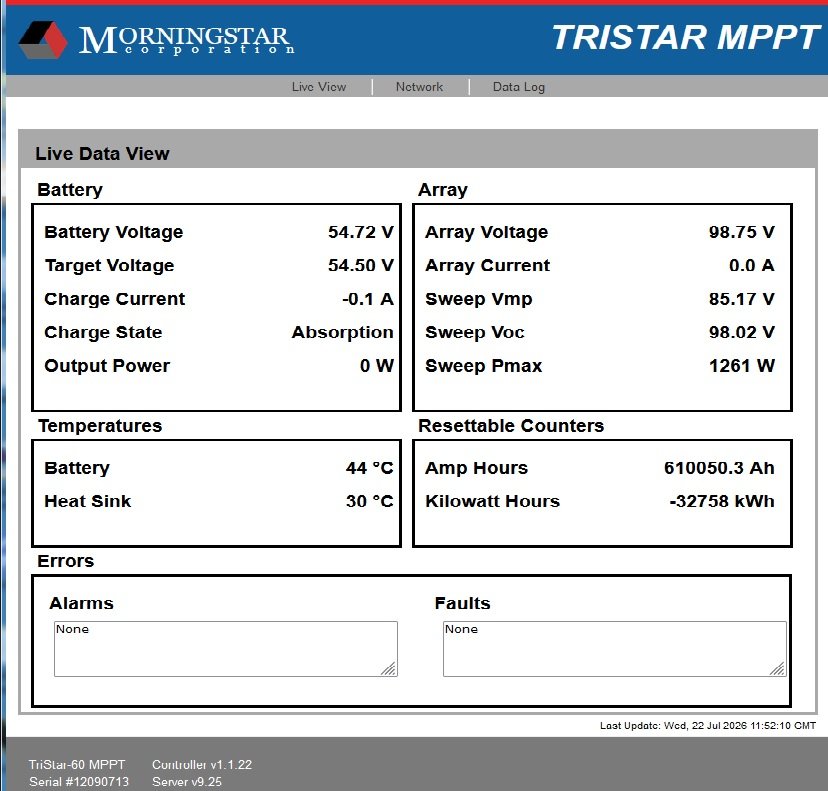The width and height of the screenshot is (828, 791).
Task: Click the Morningstar corporation wordmark
Action: pos(186,41)
